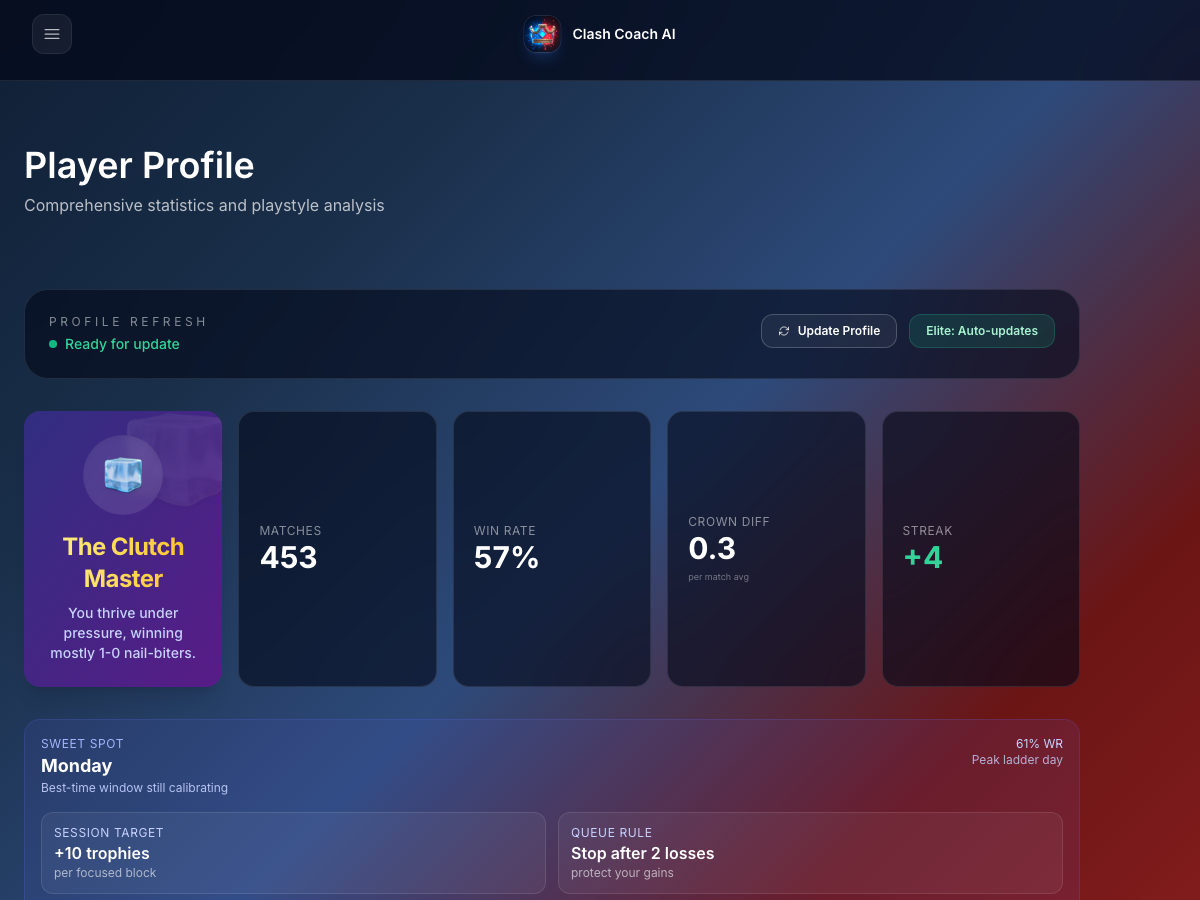1200x900 pixels.
Task: Select the Win Rate 57% card
Action: [x=551, y=548]
